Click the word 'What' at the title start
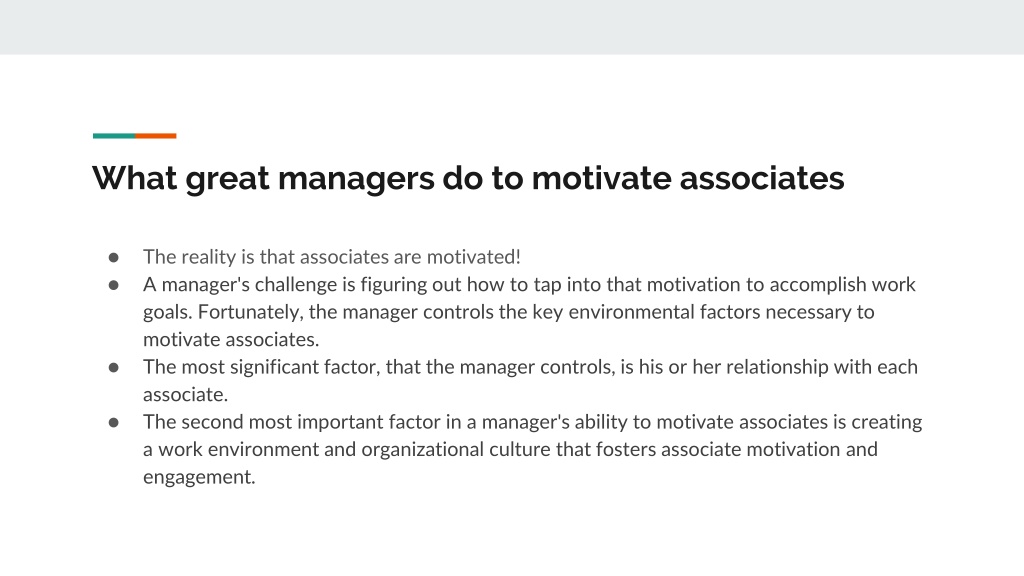The height and width of the screenshot is (576, 1024). click(x=135, y=178)
